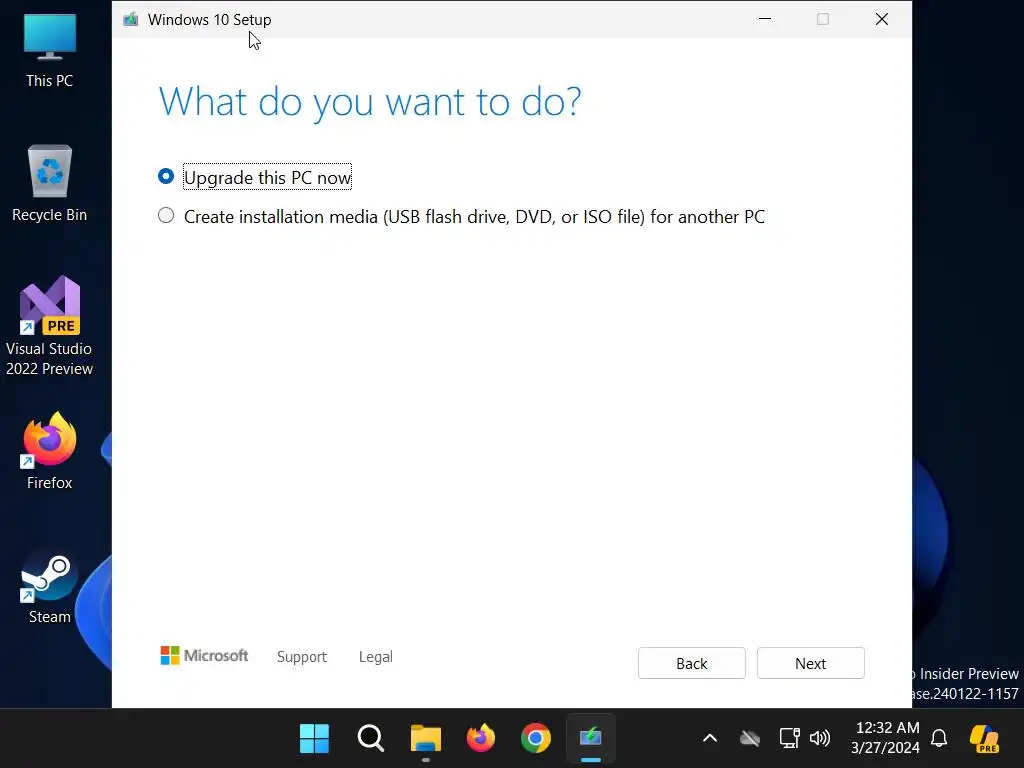1024x768 pixels.
Task: Launch Firefox from the taskbar
Action: (481, 738)
